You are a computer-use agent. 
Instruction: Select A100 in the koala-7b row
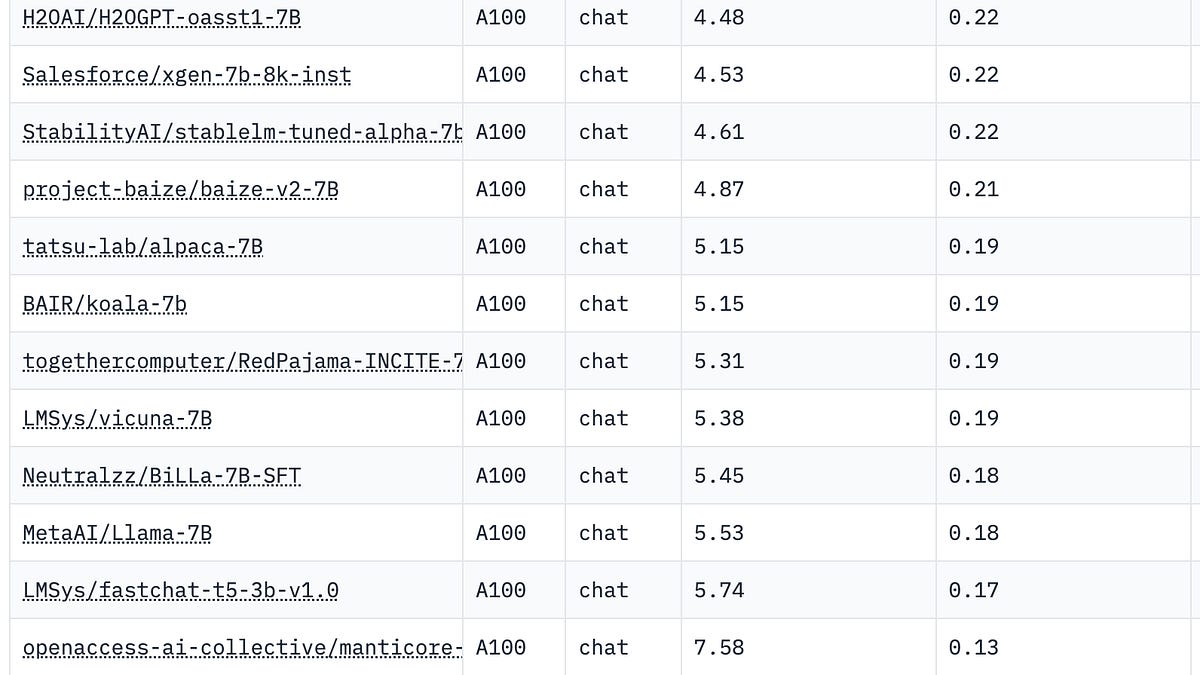click(x=501, y=304)
